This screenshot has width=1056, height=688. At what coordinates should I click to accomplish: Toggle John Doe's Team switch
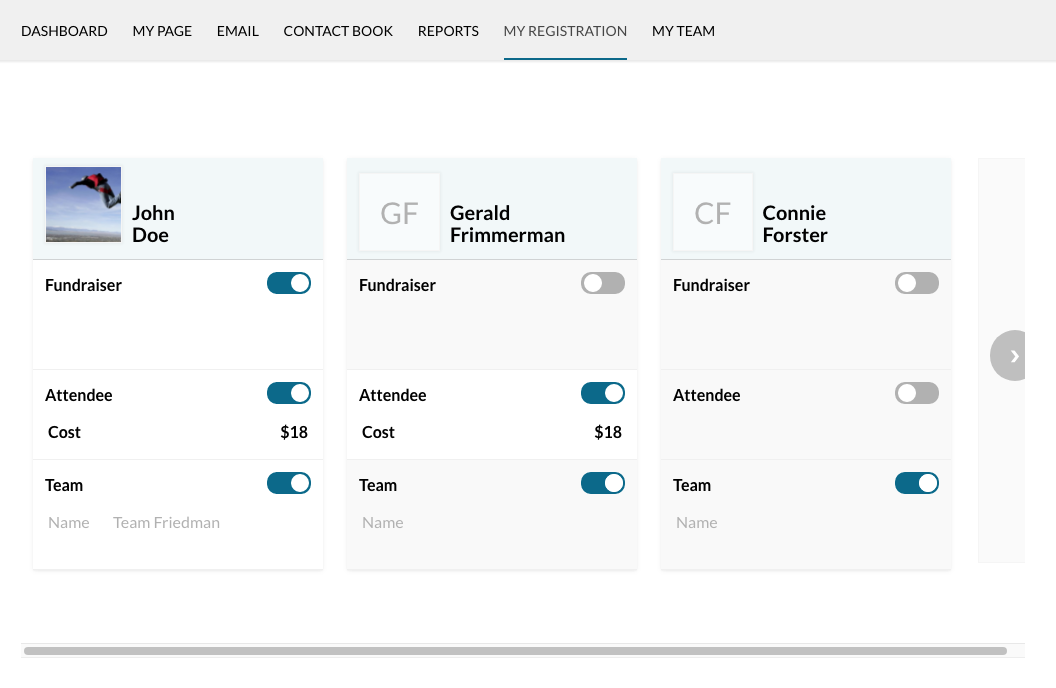pyautogui.click(x=289, y=483)
